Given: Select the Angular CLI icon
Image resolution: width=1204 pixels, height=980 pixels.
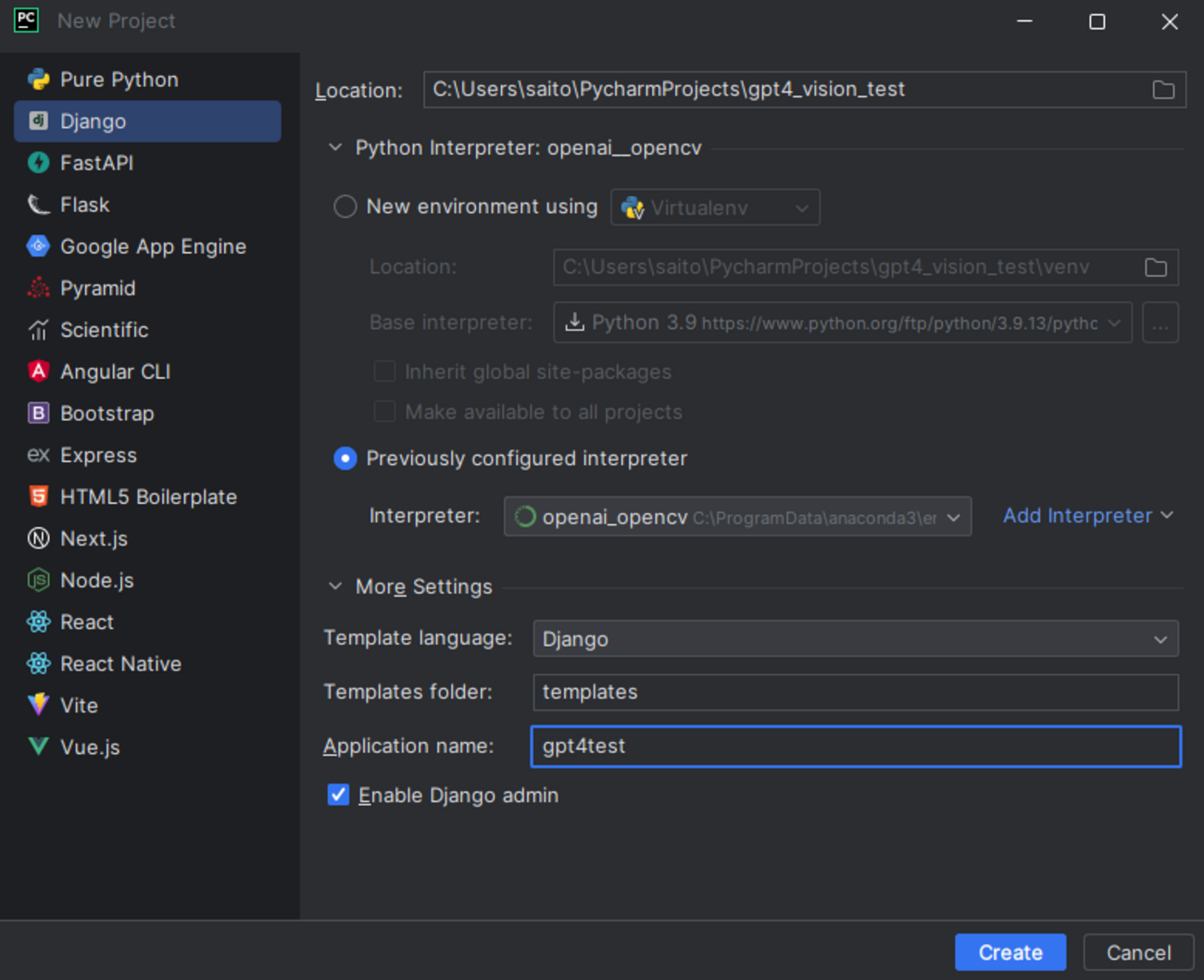Looking at the screenshot, I should point(38,371).
